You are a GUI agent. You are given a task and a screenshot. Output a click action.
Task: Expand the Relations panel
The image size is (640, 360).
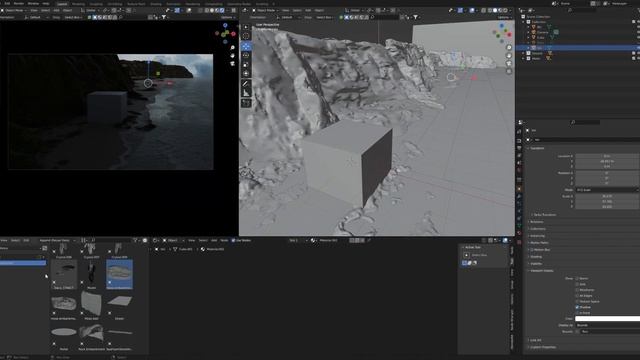tap(536, 222)
